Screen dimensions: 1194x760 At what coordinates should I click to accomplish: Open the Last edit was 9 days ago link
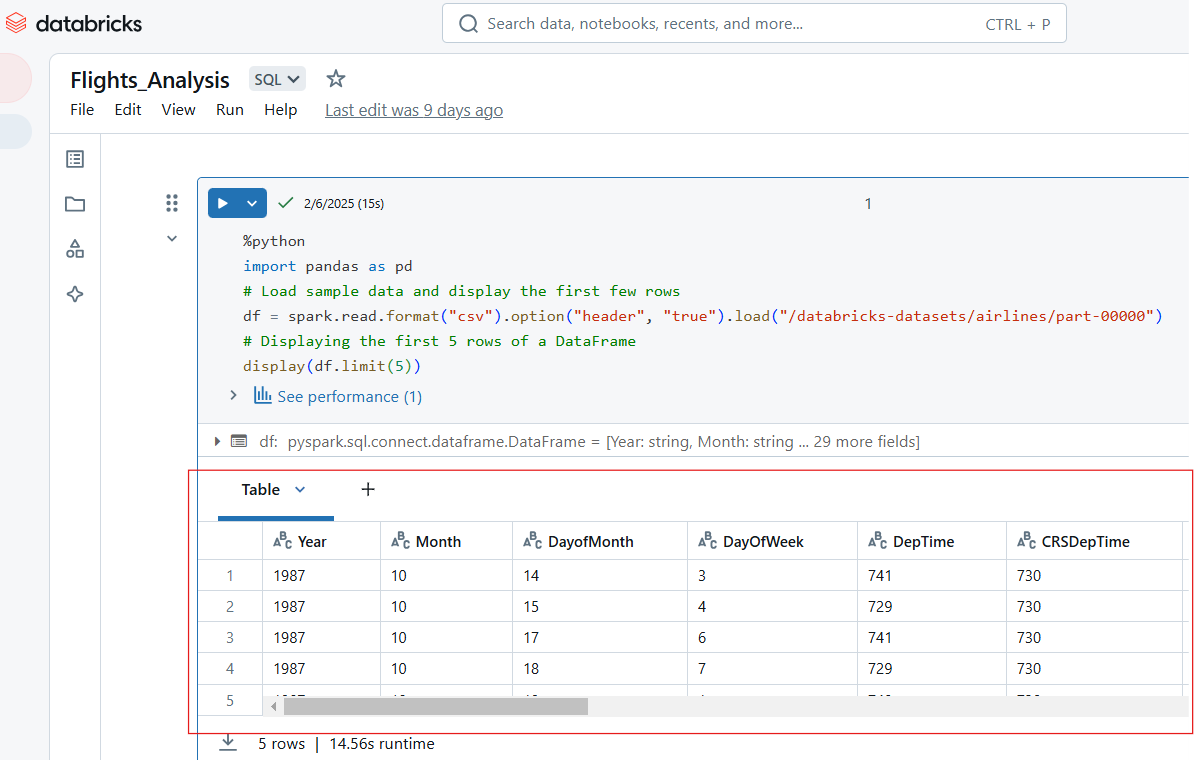(413, 110)
